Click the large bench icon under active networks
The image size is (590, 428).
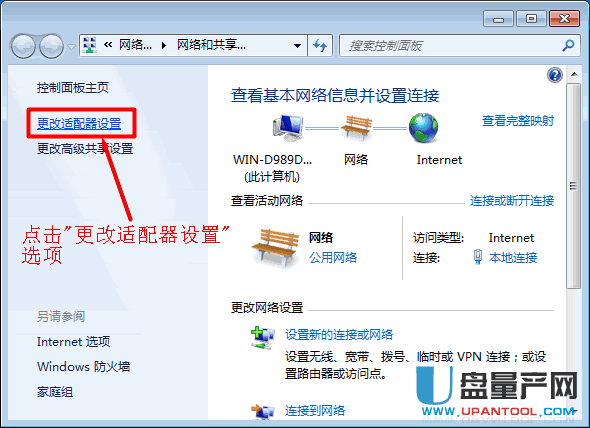pos(275,248)
